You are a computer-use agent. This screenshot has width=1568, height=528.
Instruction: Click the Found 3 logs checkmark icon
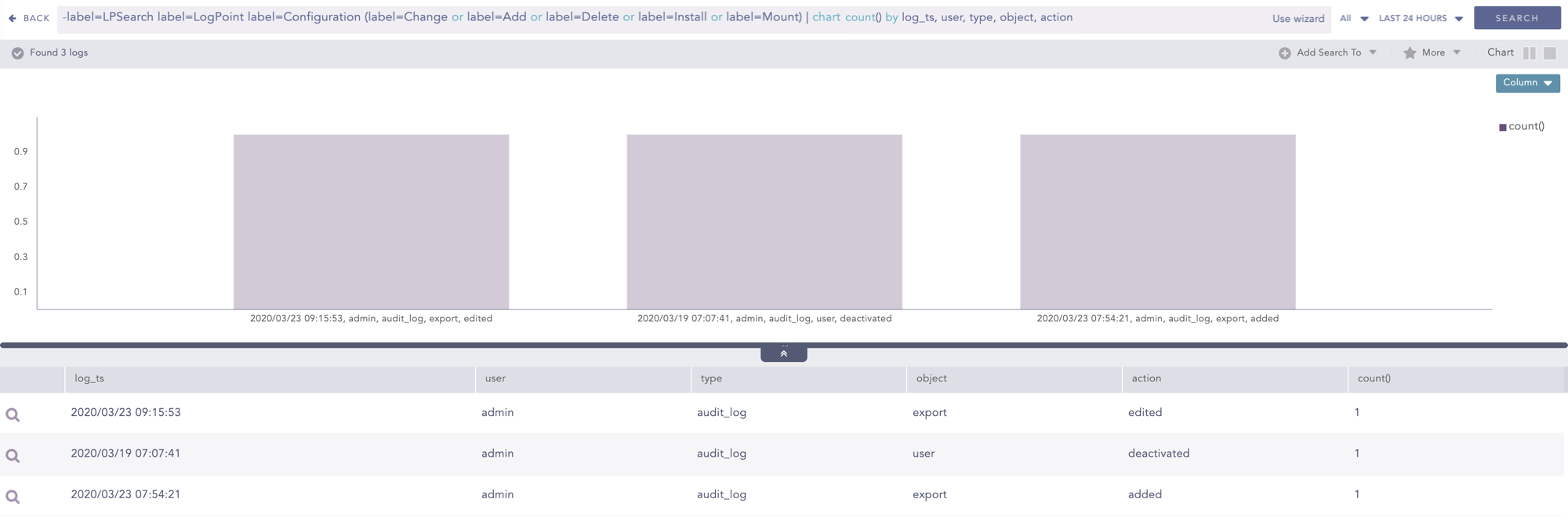pyautogui.click(x=17, y=53)
